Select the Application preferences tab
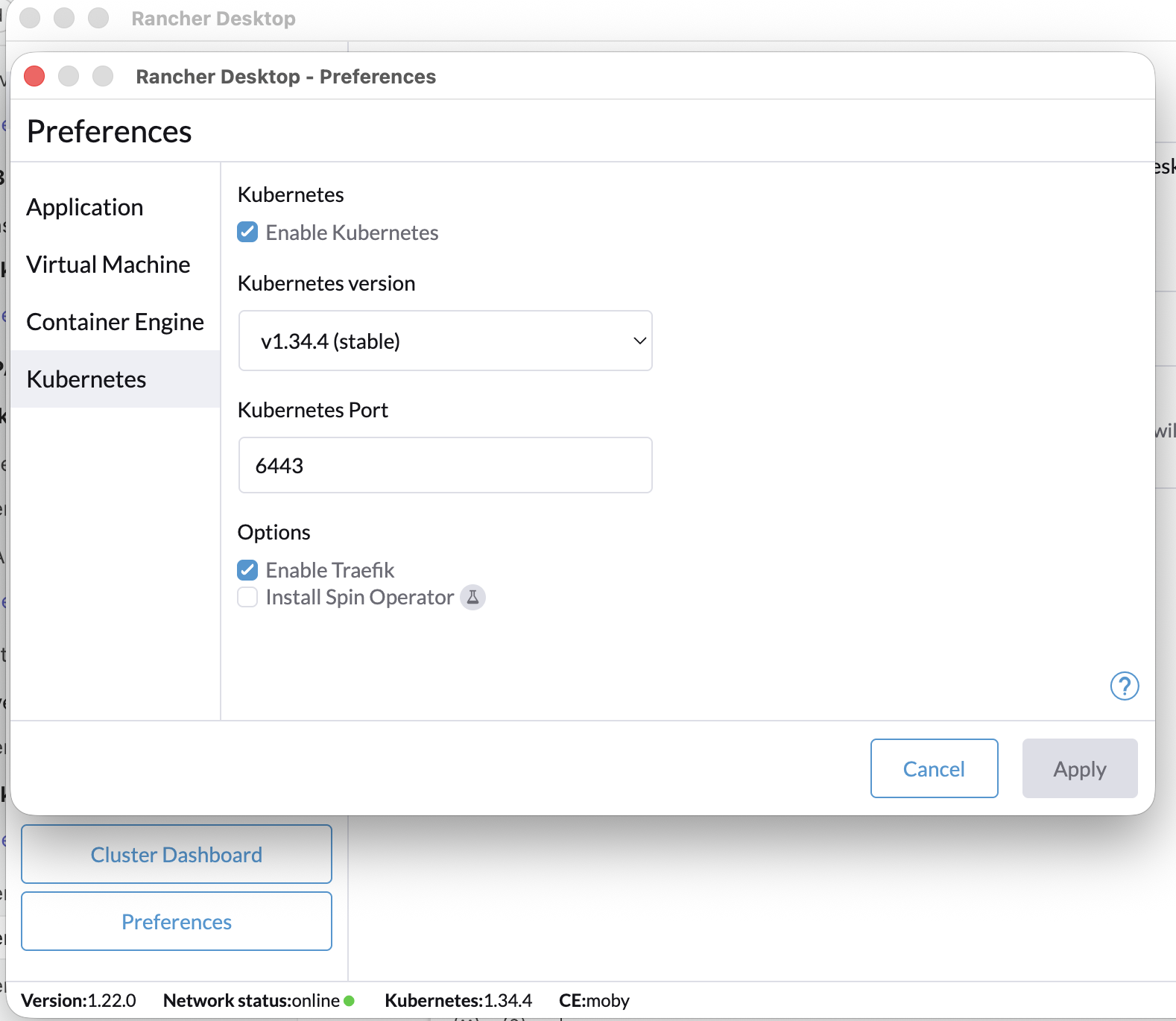 tap(116, 207)
